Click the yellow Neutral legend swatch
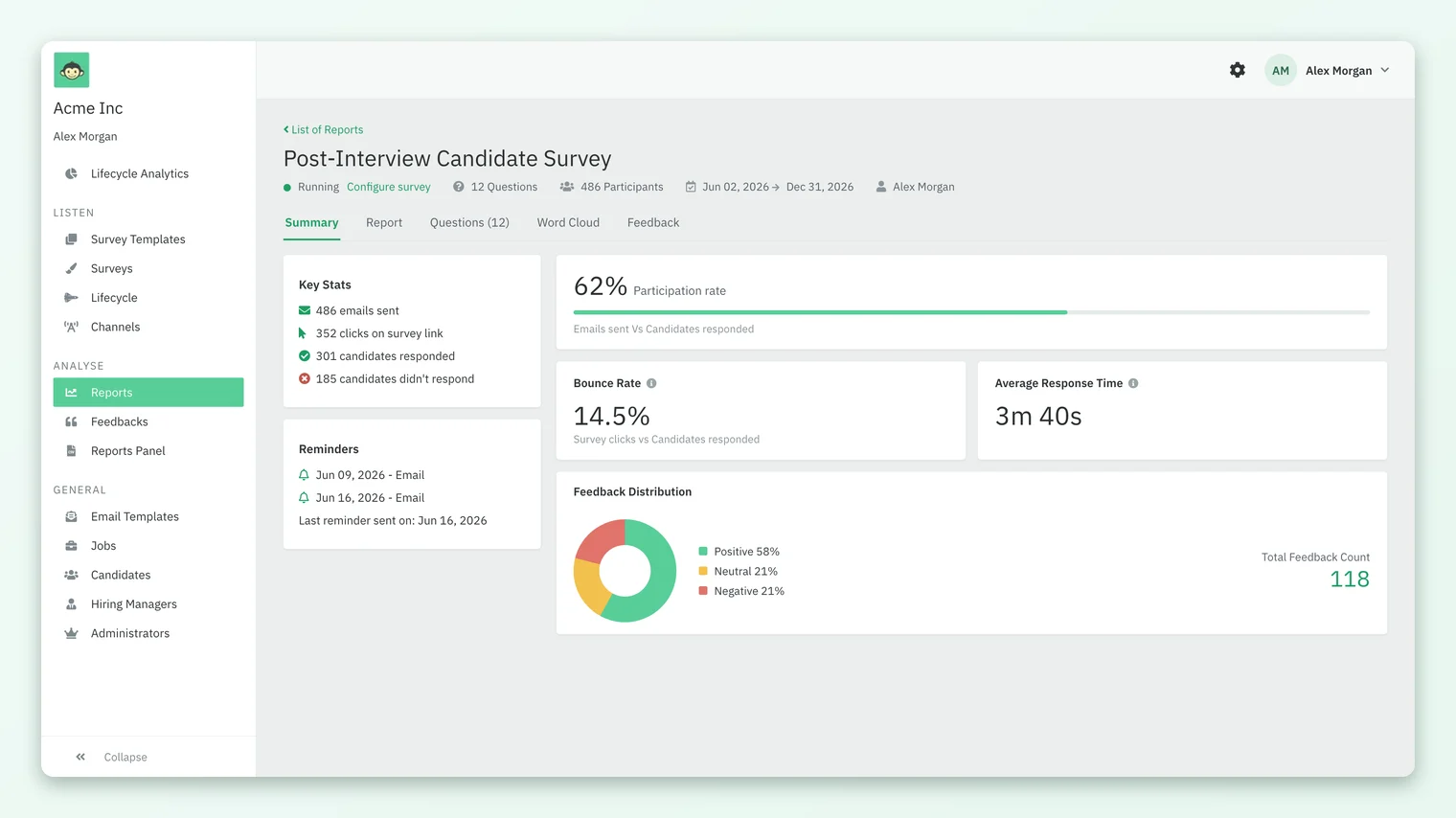The image size is (1456, 818). pyautogui.click(x=703, y=571)
